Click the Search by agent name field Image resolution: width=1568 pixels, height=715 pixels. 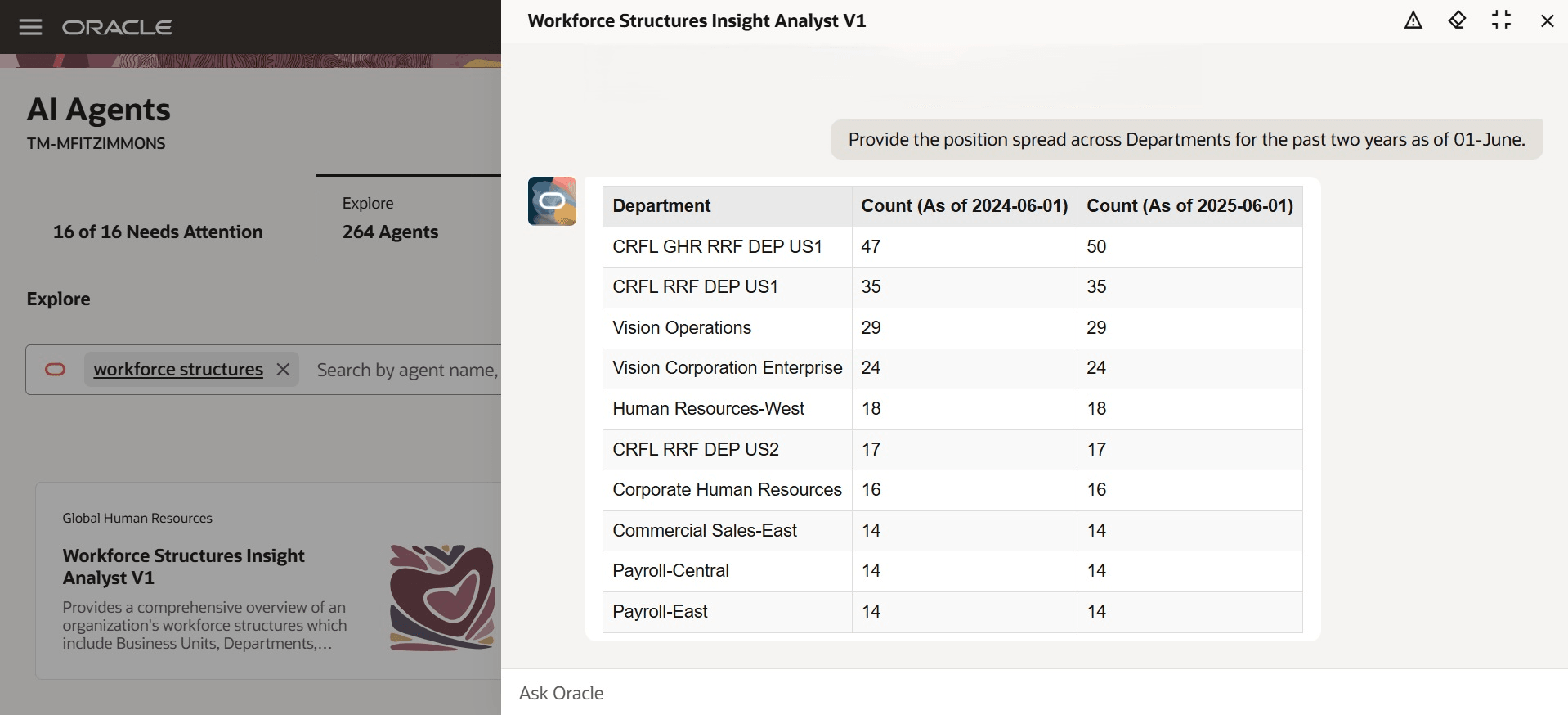[406, 371]
